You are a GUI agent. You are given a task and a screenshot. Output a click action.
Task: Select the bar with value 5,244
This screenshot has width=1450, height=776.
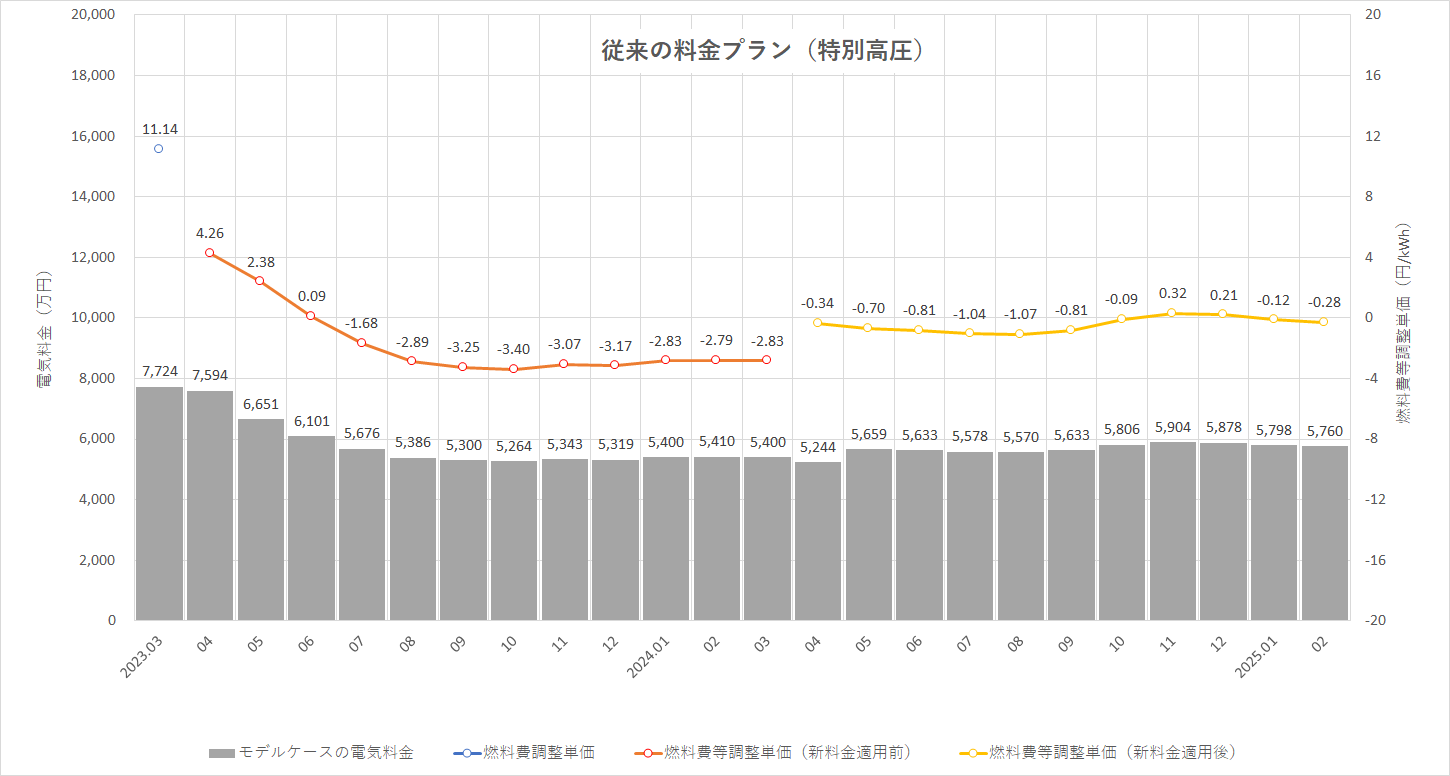coord(818,541)
